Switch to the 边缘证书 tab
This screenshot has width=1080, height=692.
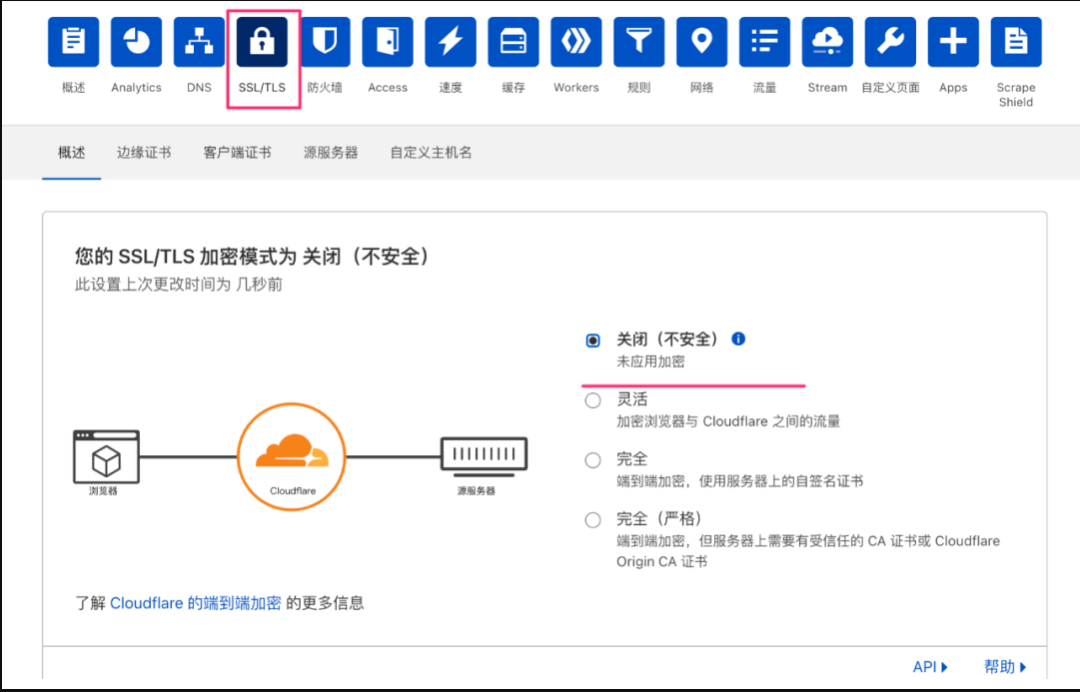[x=144, y=153]
